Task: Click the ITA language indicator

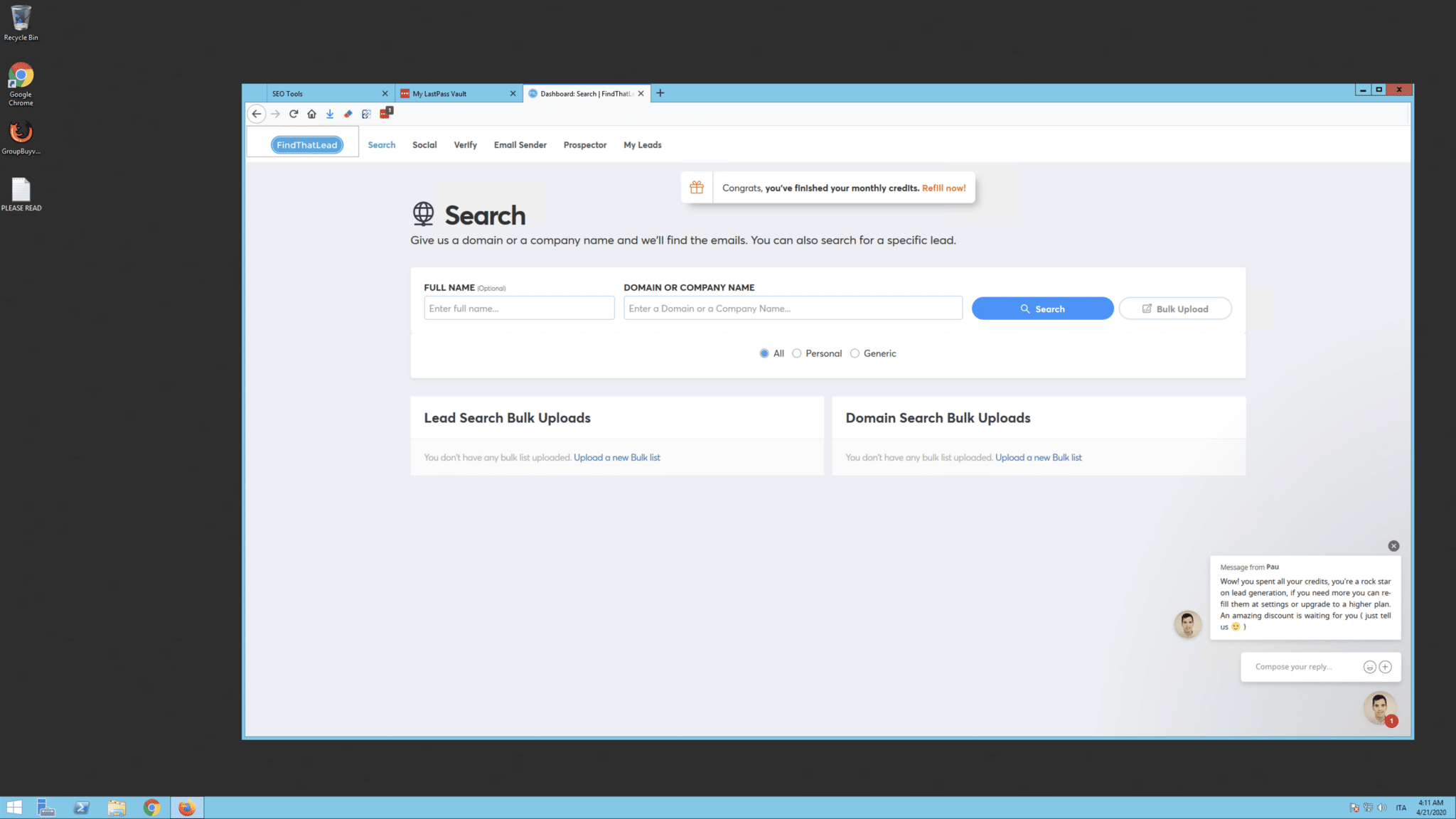Action: tap(1401, 808)
